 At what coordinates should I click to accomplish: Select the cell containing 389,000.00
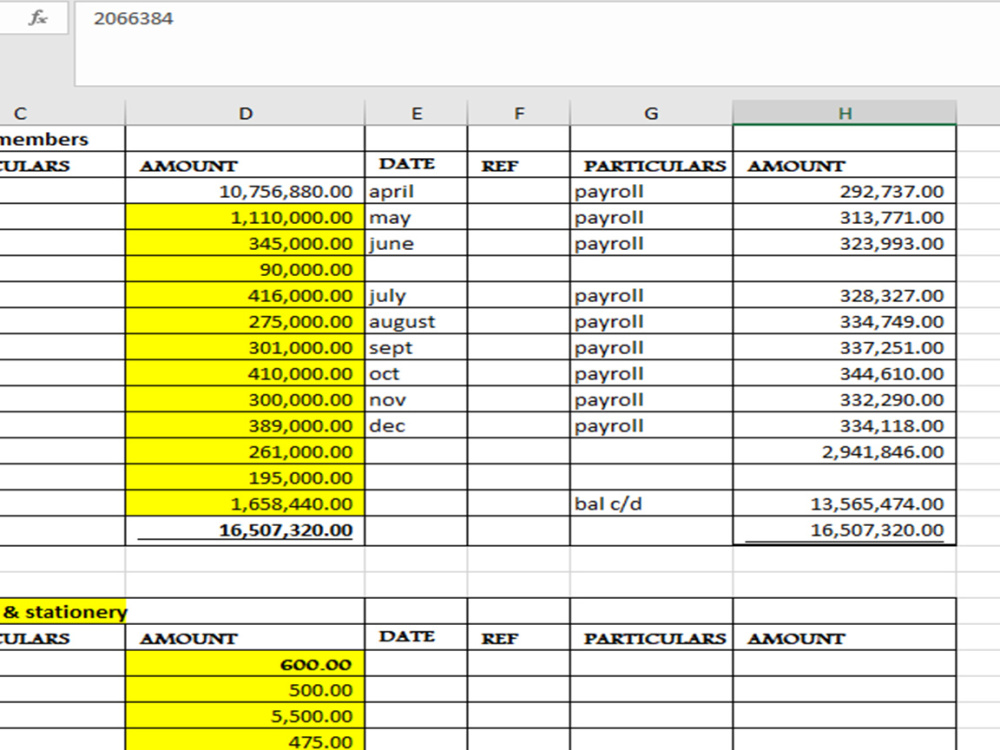[246, 426]
